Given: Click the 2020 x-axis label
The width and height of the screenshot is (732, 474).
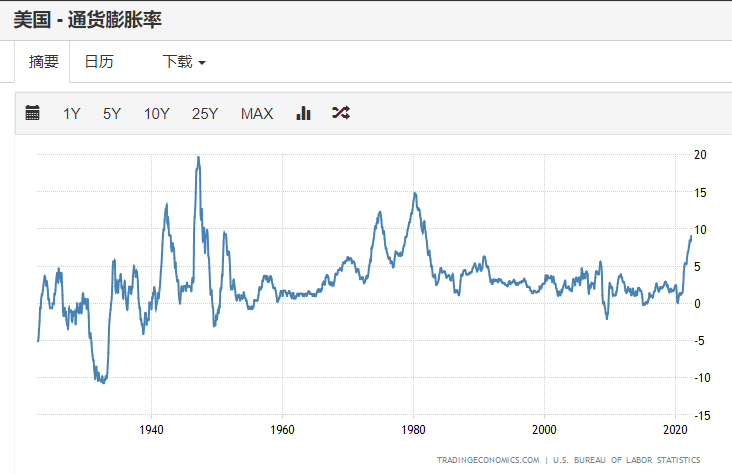Looking at the screenshot, I should [x=676, y=430].
